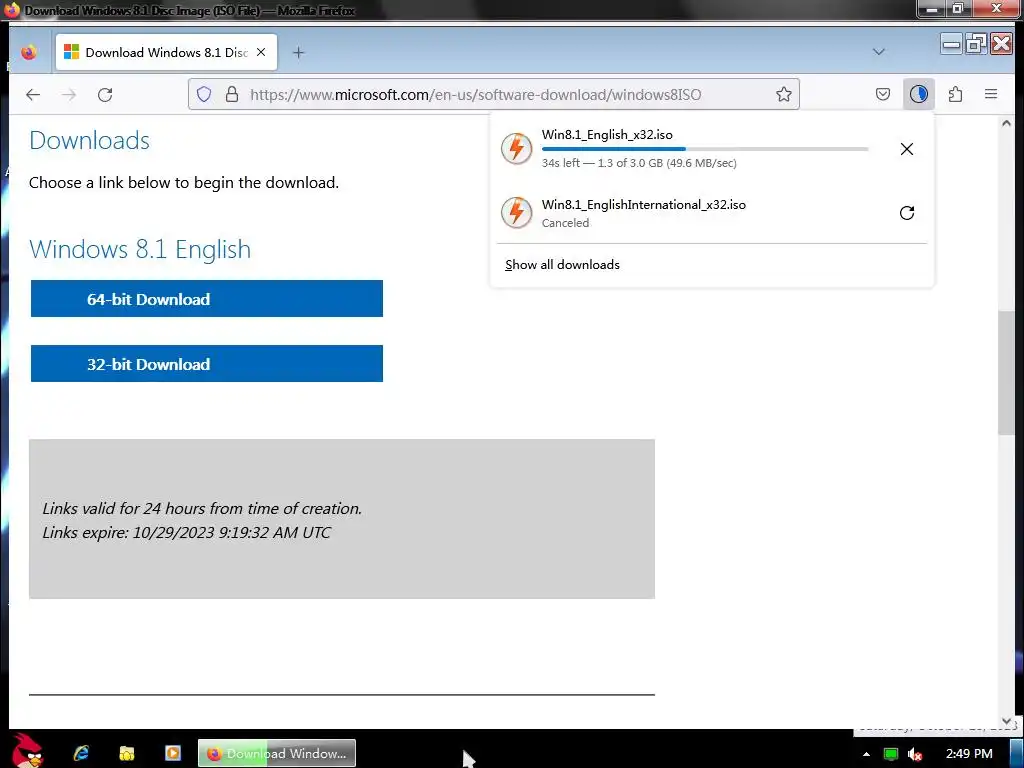Open the tracking protection shield icon
The width and height of the screenshot is (1024, 768).
pyautogui.click(x=204, y=95)
